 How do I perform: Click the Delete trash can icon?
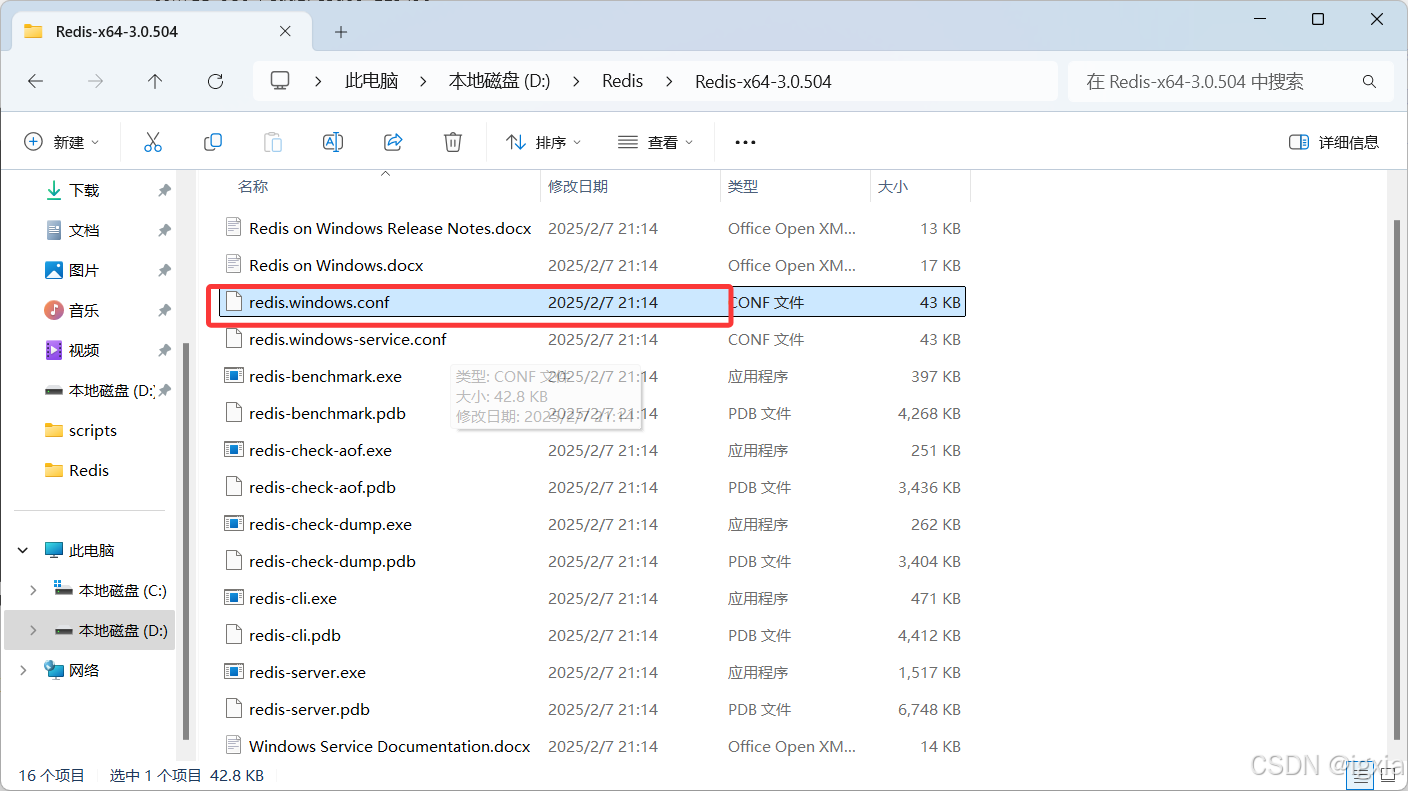tap(453, 142)
